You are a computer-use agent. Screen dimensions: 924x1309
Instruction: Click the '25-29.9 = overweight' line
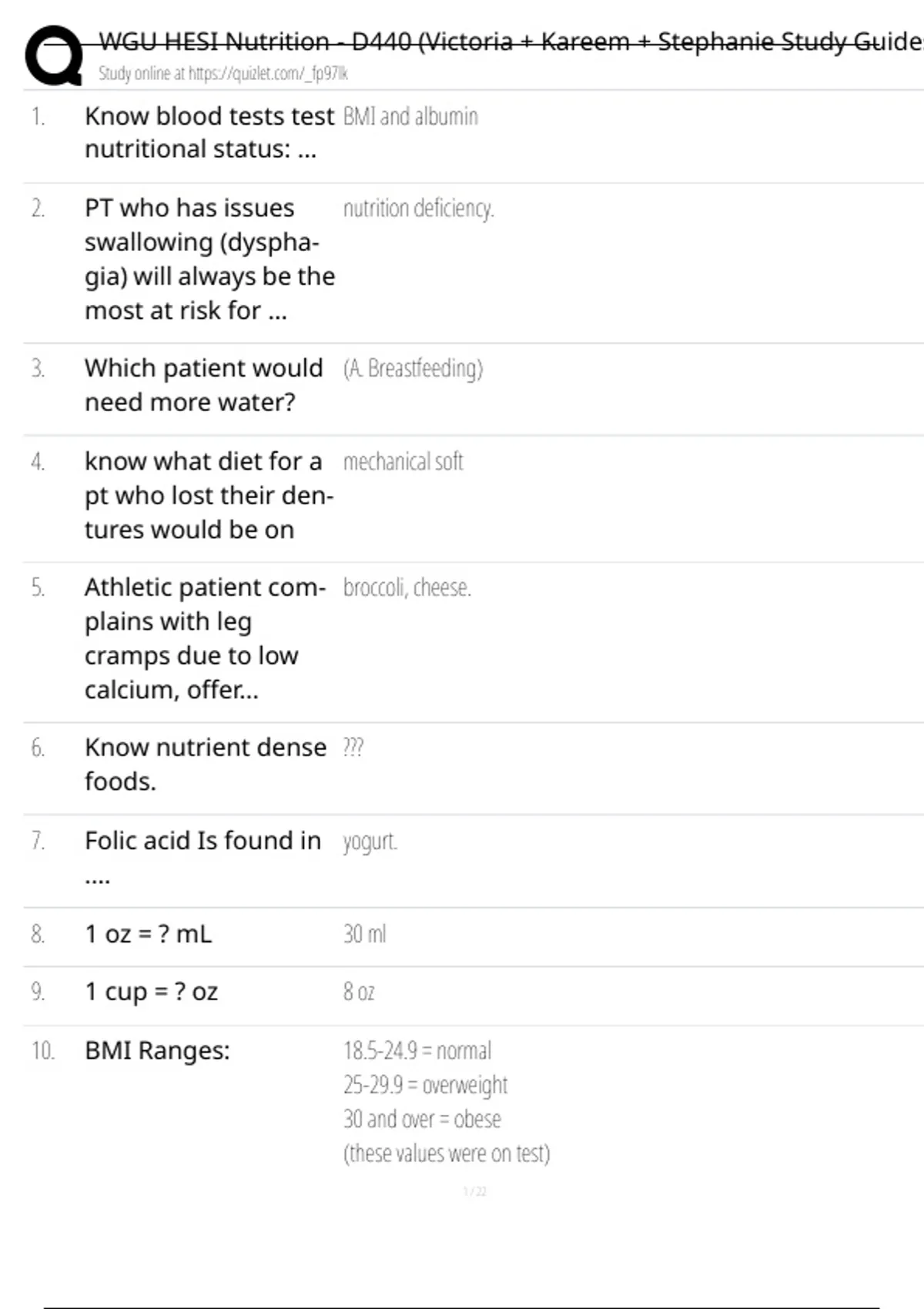425,1085
